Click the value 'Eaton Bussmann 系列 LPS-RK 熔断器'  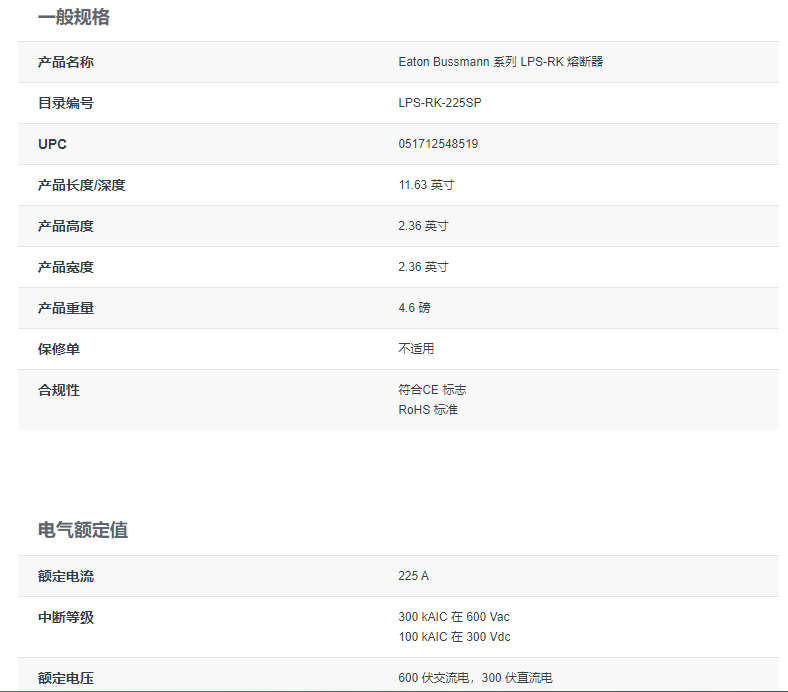tap(501, 62)
